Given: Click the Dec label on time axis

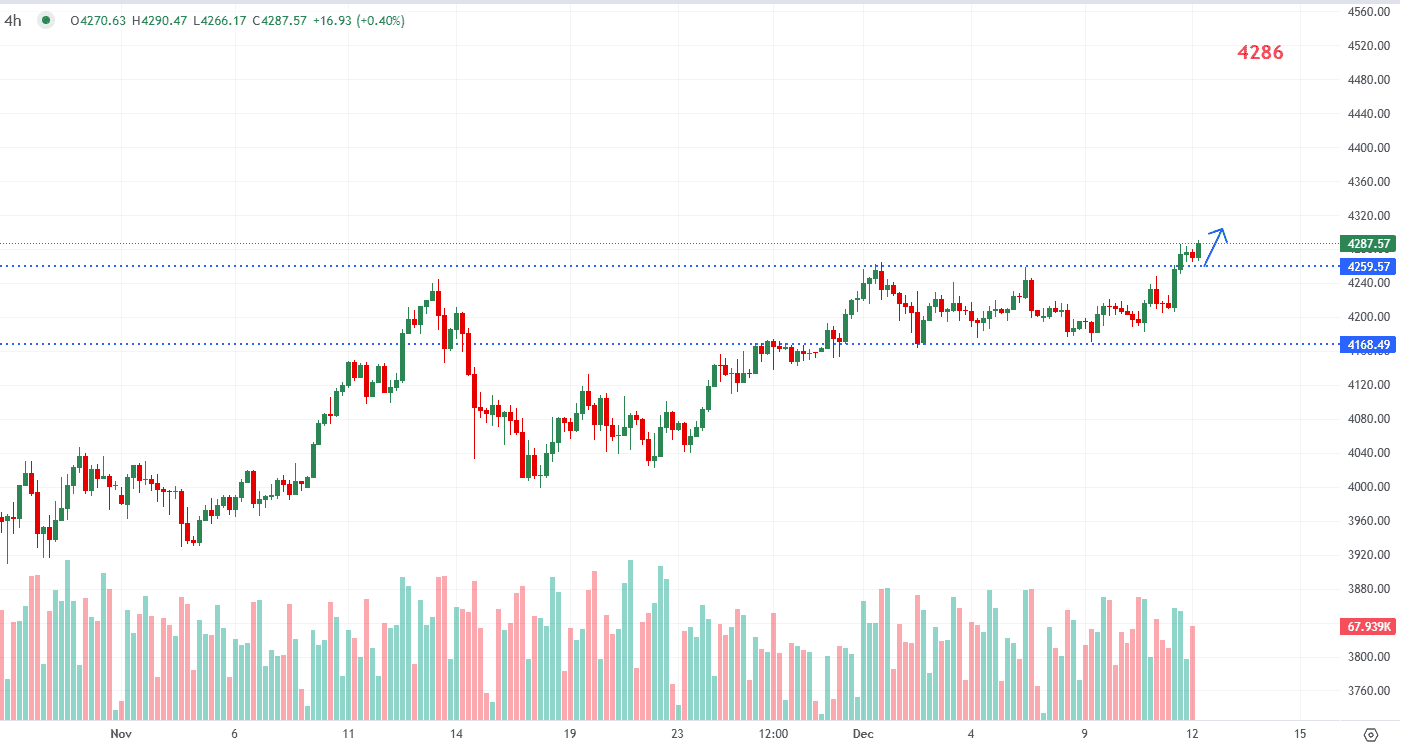Looking at the screenshot, I should tap(864, 733).
